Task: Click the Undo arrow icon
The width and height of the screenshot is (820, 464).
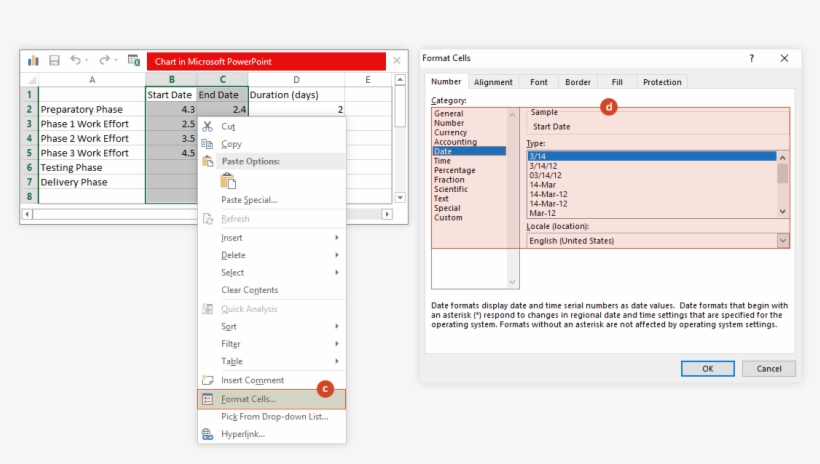Action: [x=76, y=61]
